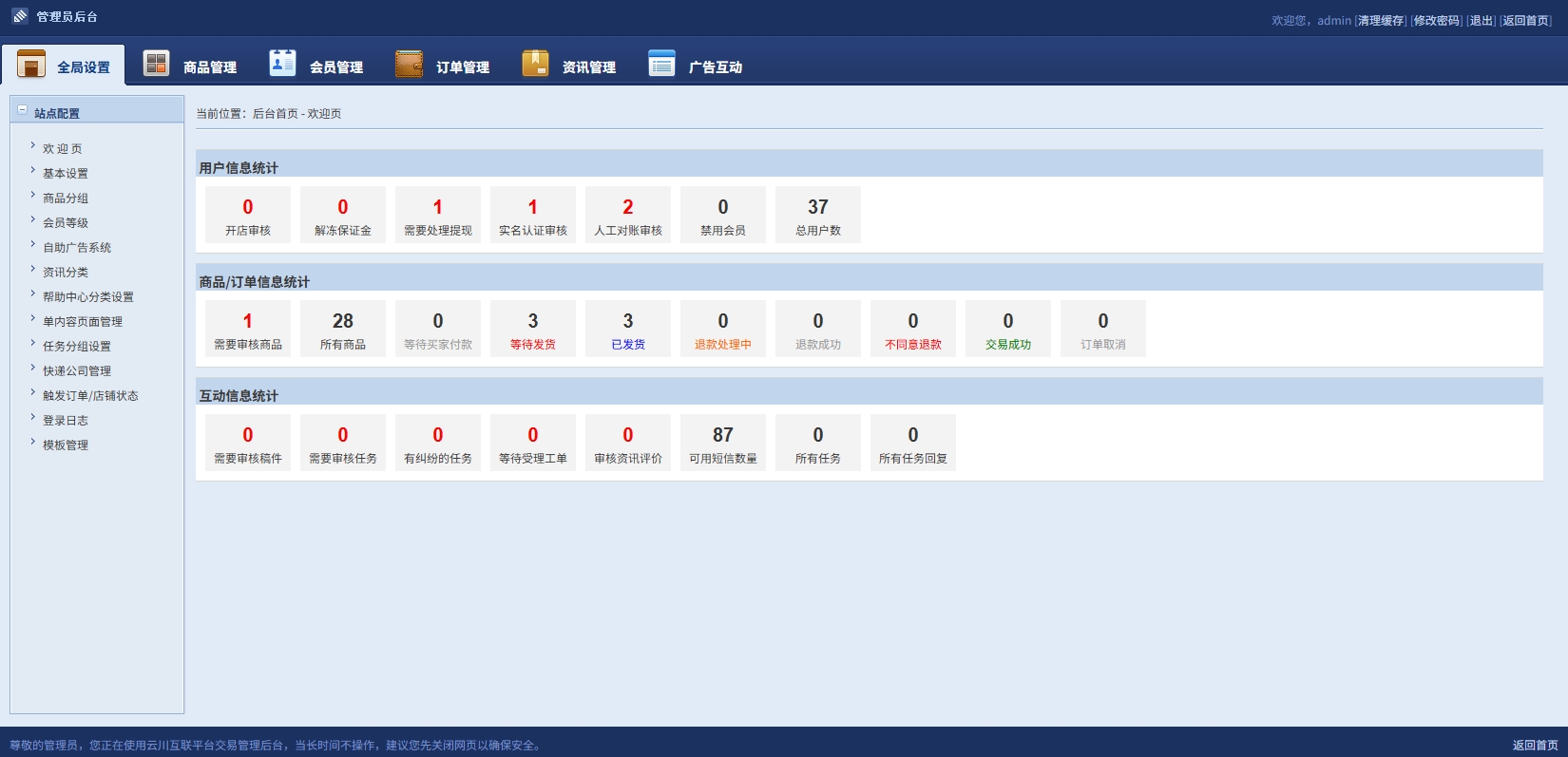Click the 订单管理 wallet icon

pos(409,64)
